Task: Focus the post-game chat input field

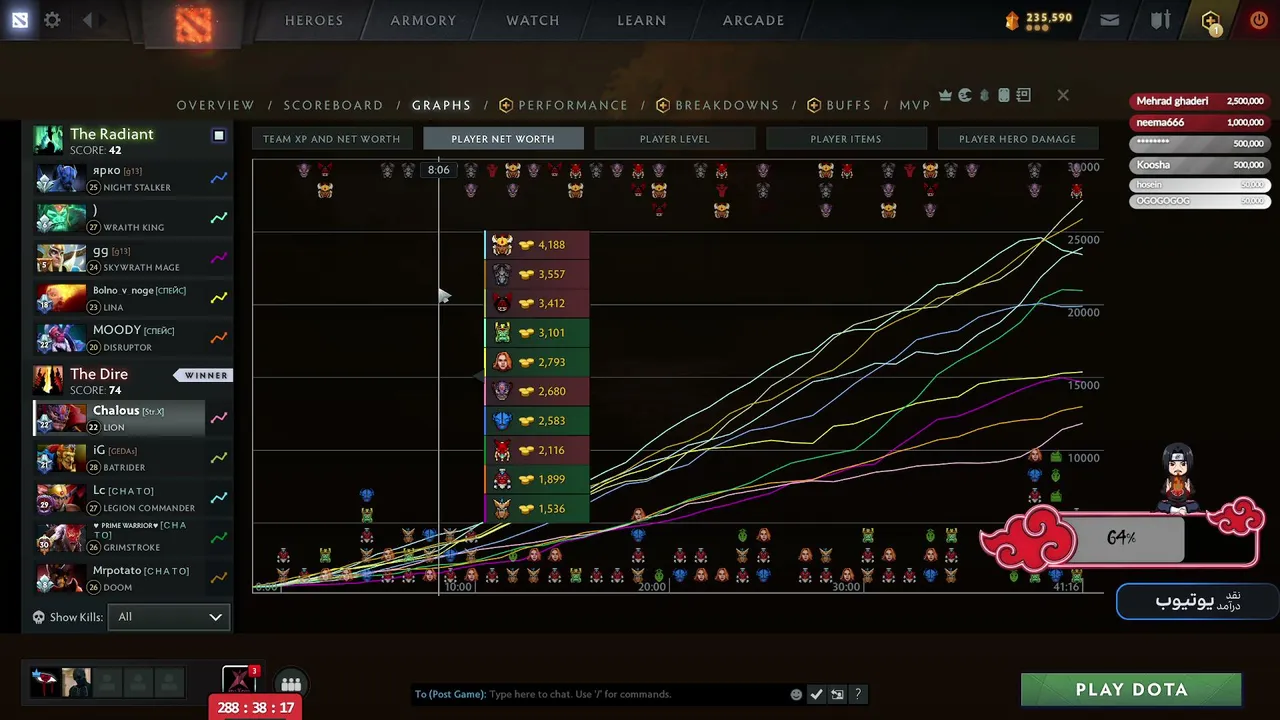Action: [x=600, y=694]
